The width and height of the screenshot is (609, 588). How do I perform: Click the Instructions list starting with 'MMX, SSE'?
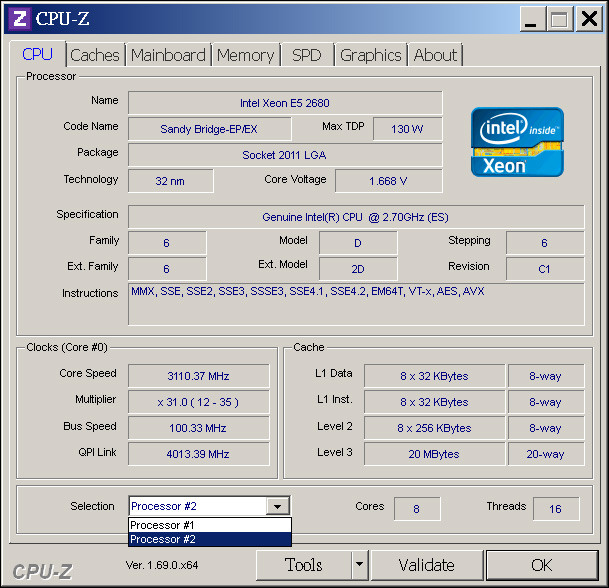pyautogui.click(x=356, y=304)
